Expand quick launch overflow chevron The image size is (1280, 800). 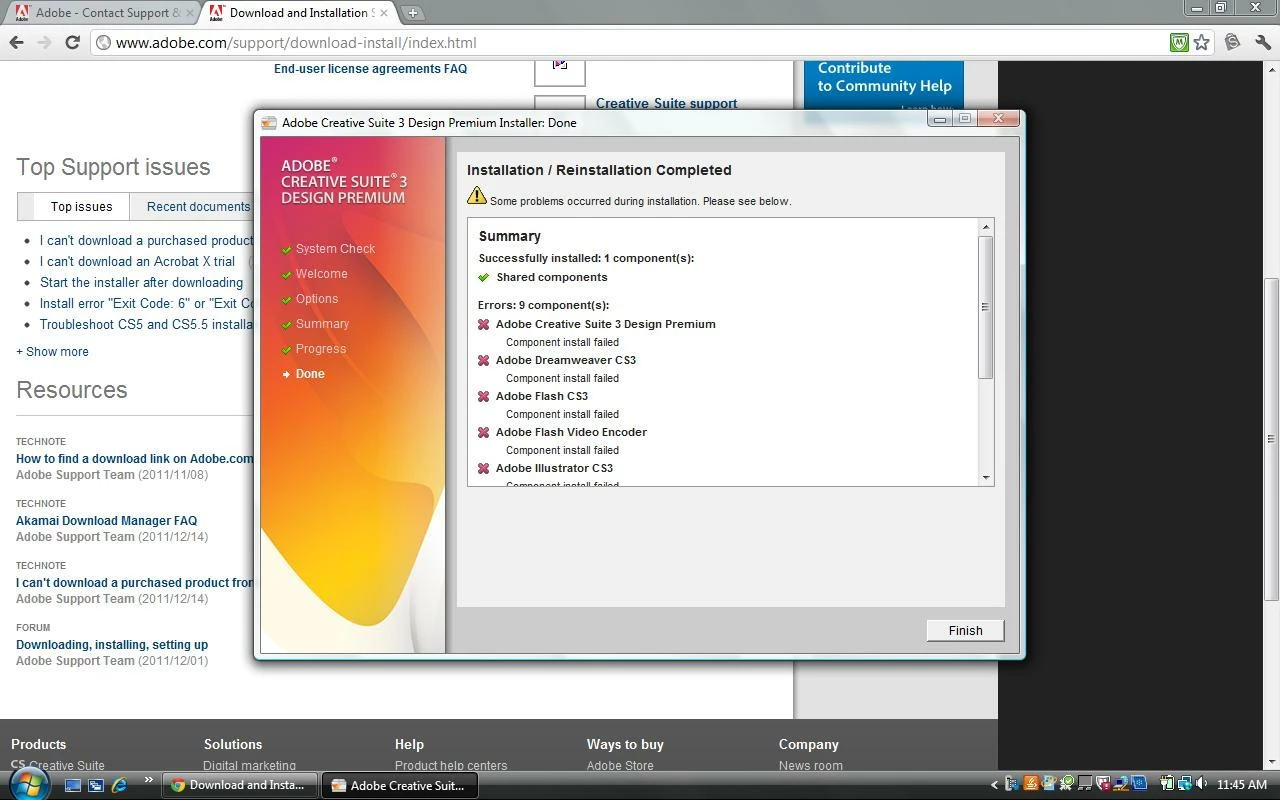[x=149, y=780]
